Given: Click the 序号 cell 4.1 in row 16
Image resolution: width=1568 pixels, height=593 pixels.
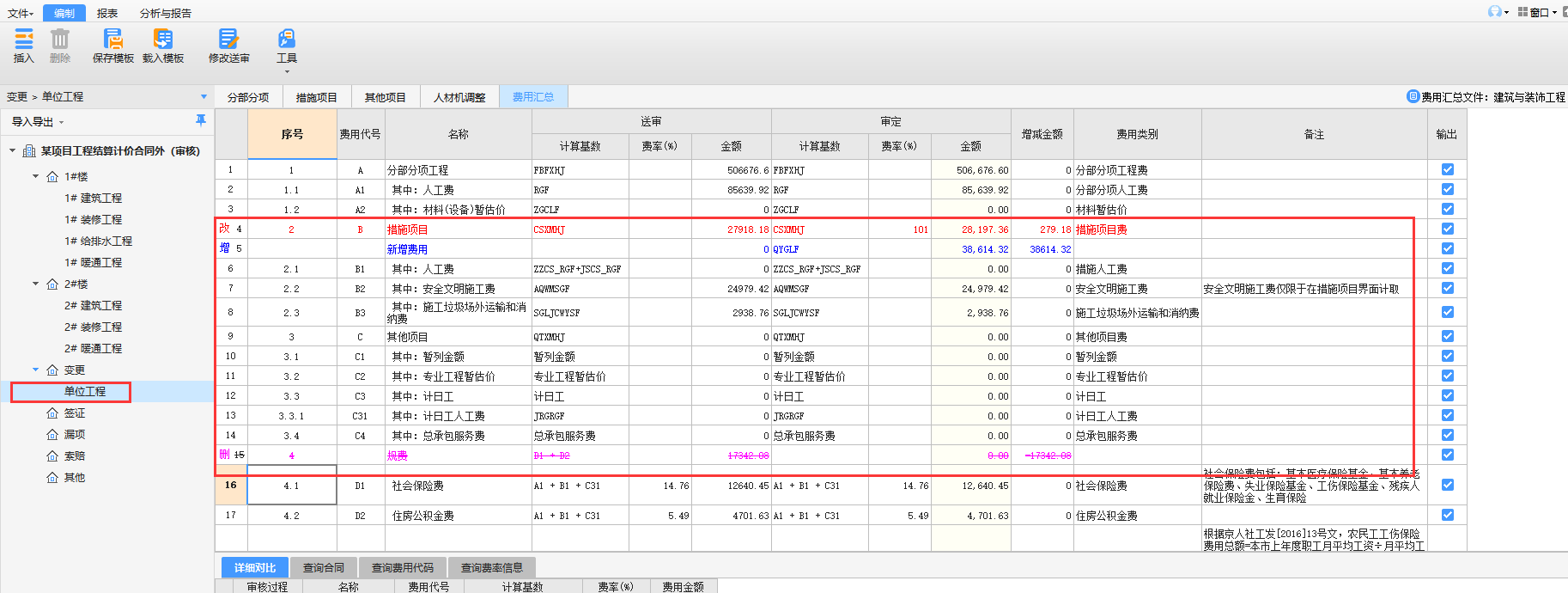Looking at the screenshot, I should pos(292,486).
